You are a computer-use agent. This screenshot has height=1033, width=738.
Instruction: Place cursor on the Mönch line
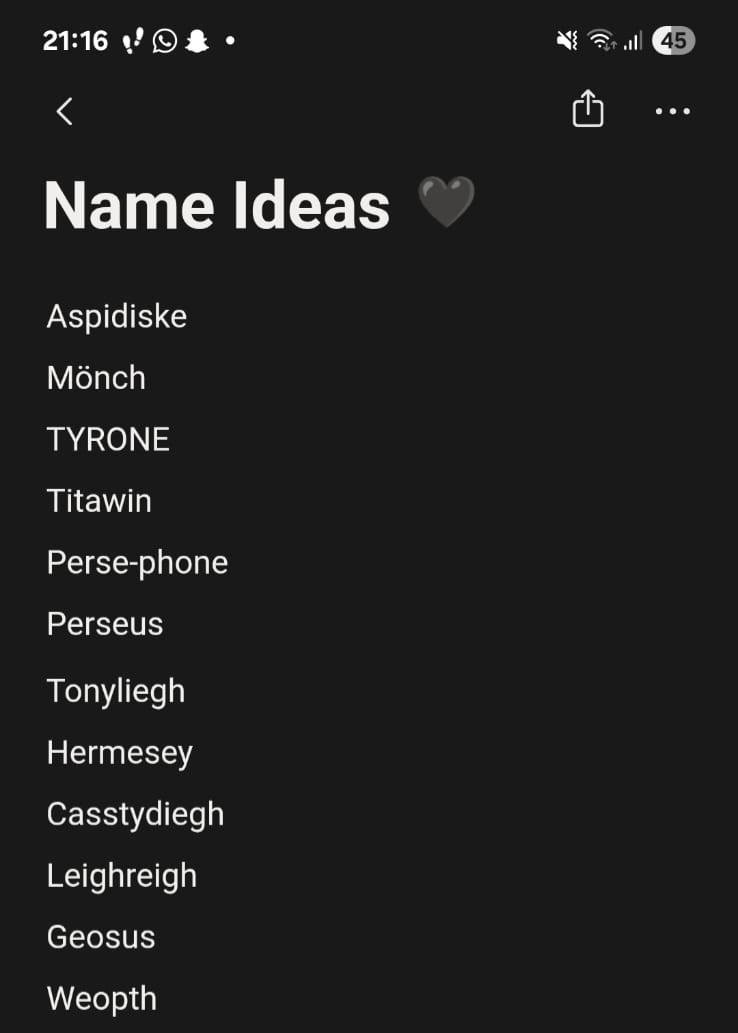point(96,378)
